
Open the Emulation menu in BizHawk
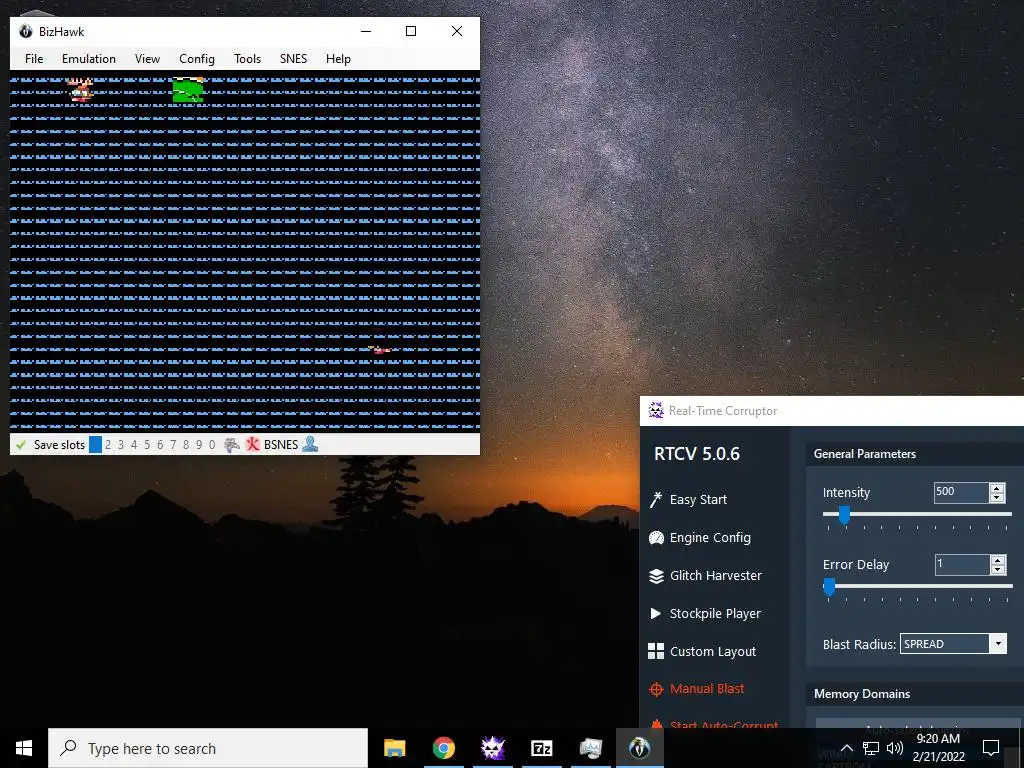[x=89, y=59]
